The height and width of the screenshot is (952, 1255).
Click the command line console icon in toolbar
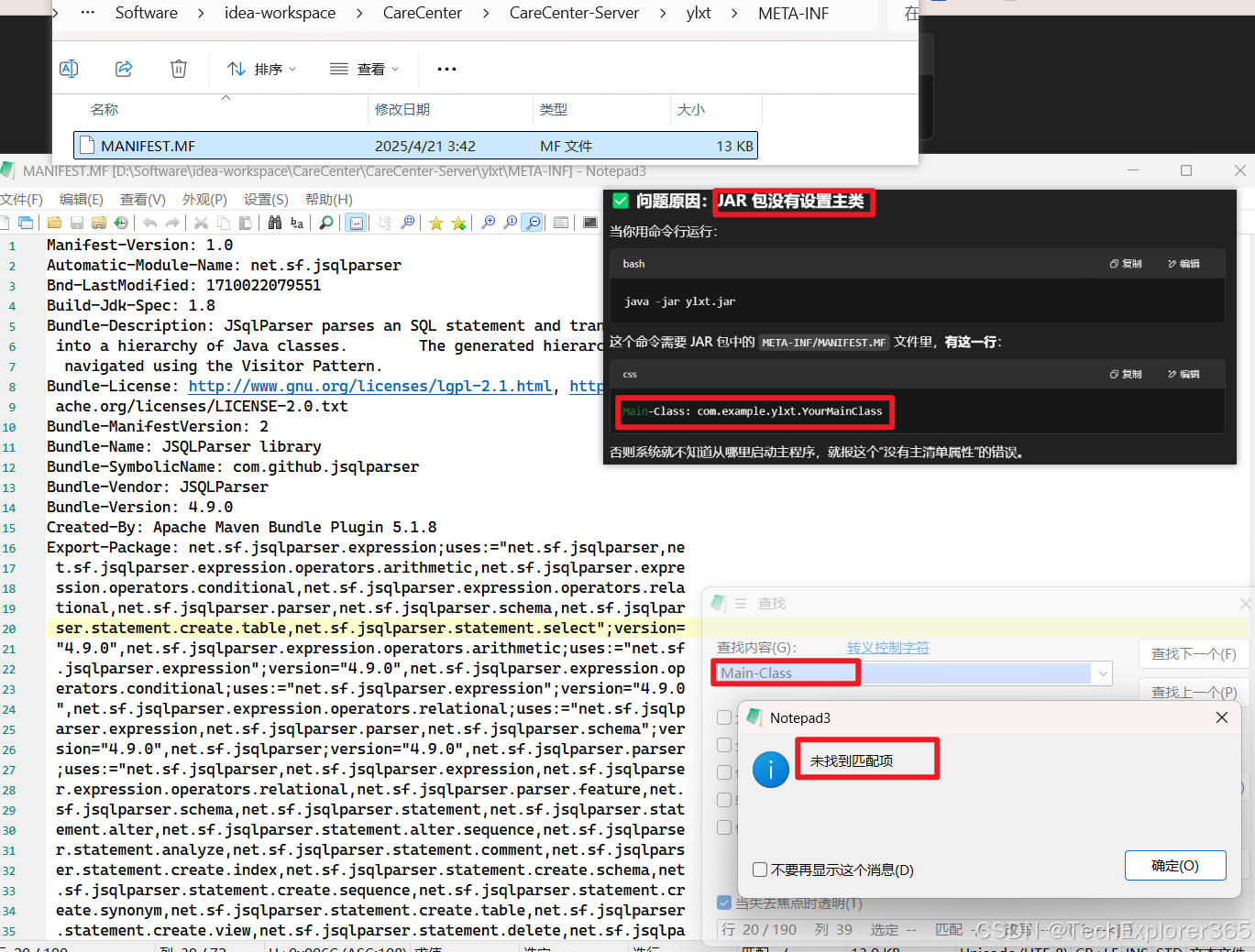tap(590, 223)
